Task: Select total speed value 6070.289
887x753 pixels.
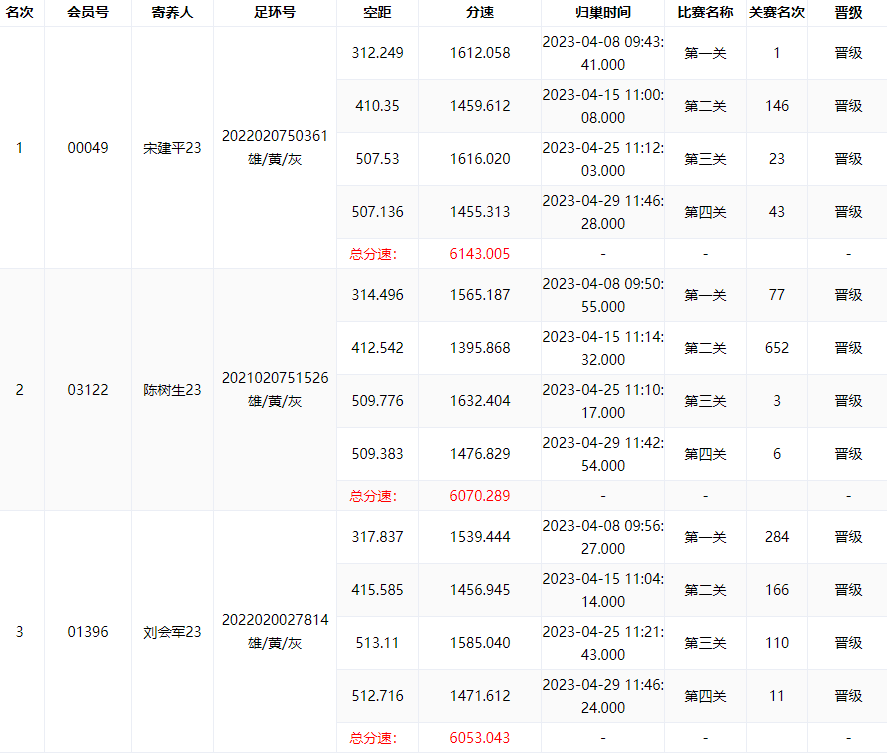Action: tap(480, 496)
